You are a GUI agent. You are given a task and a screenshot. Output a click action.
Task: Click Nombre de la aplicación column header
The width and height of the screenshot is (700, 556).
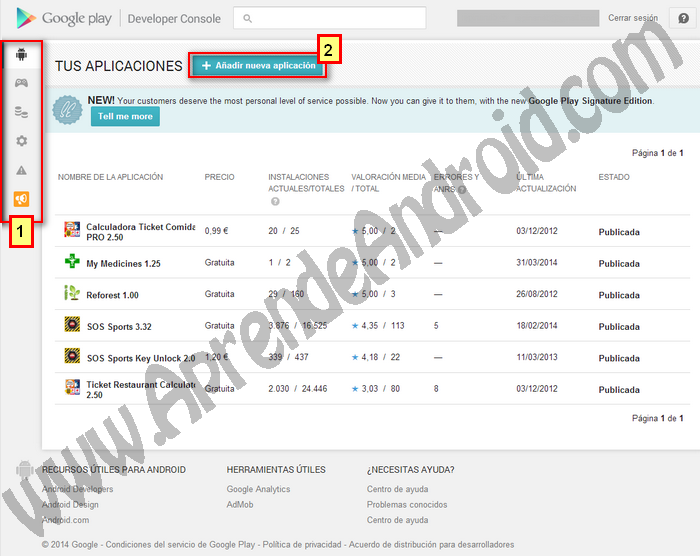tap(110, 177)
